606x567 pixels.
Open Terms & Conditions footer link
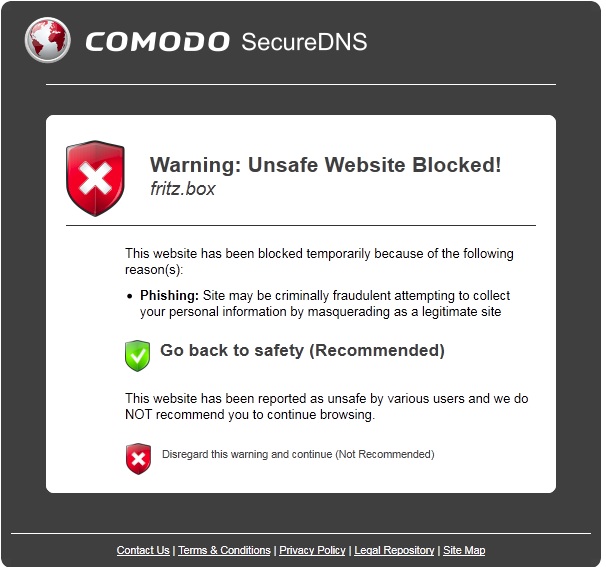(x=224, y=550)
